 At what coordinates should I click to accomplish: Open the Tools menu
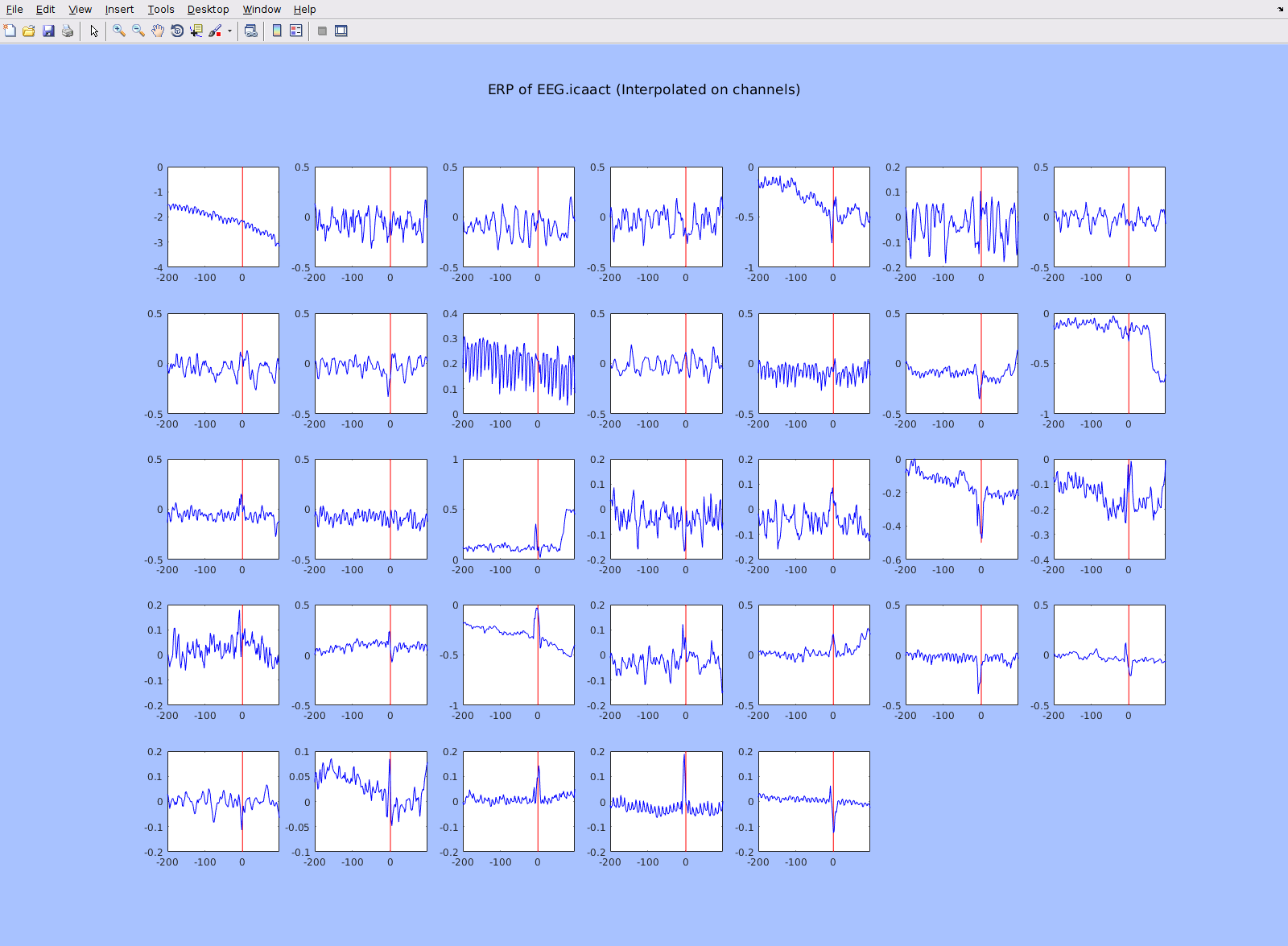(160, 9)
